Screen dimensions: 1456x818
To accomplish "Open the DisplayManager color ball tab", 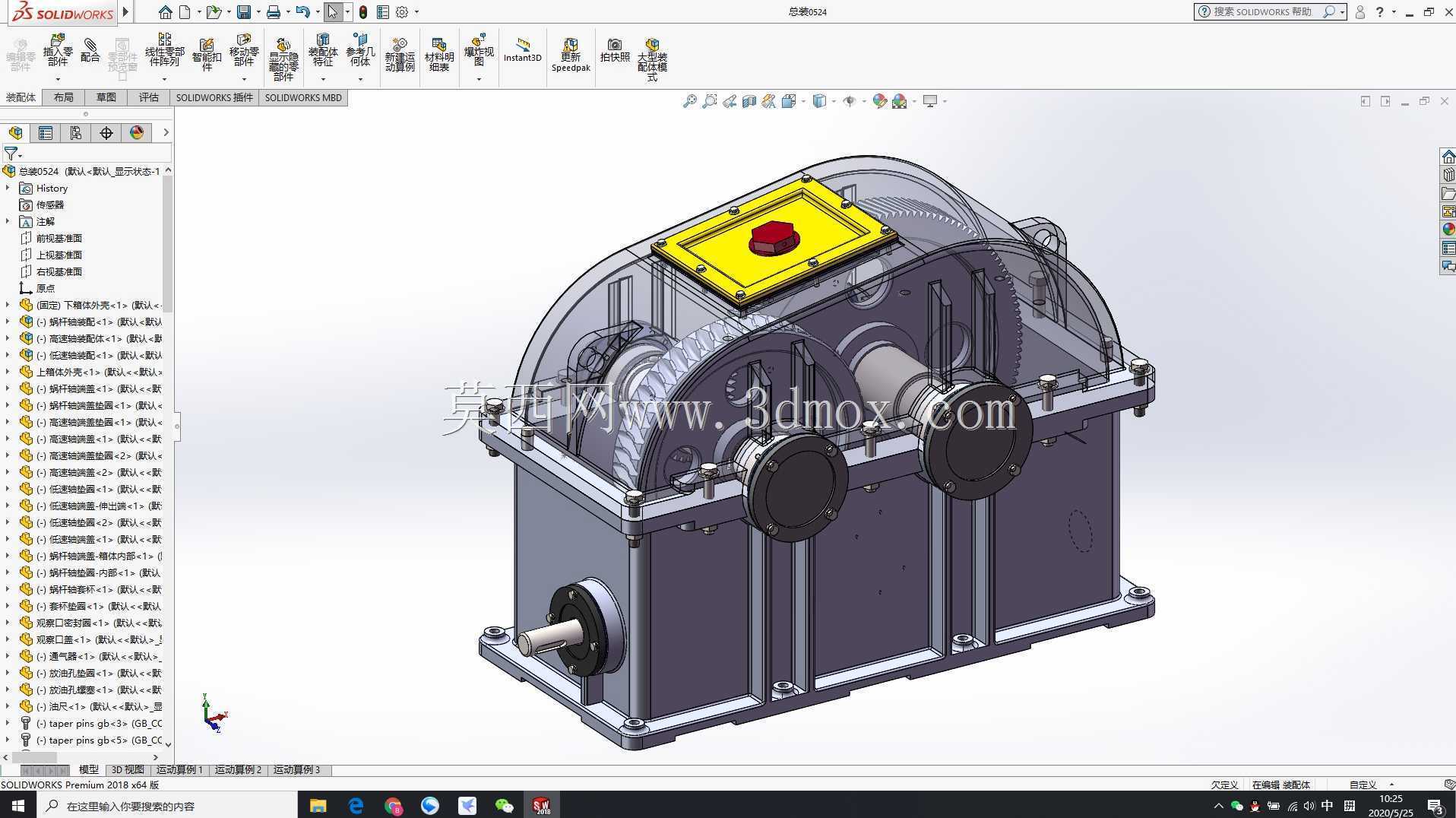I will [137, 133].
